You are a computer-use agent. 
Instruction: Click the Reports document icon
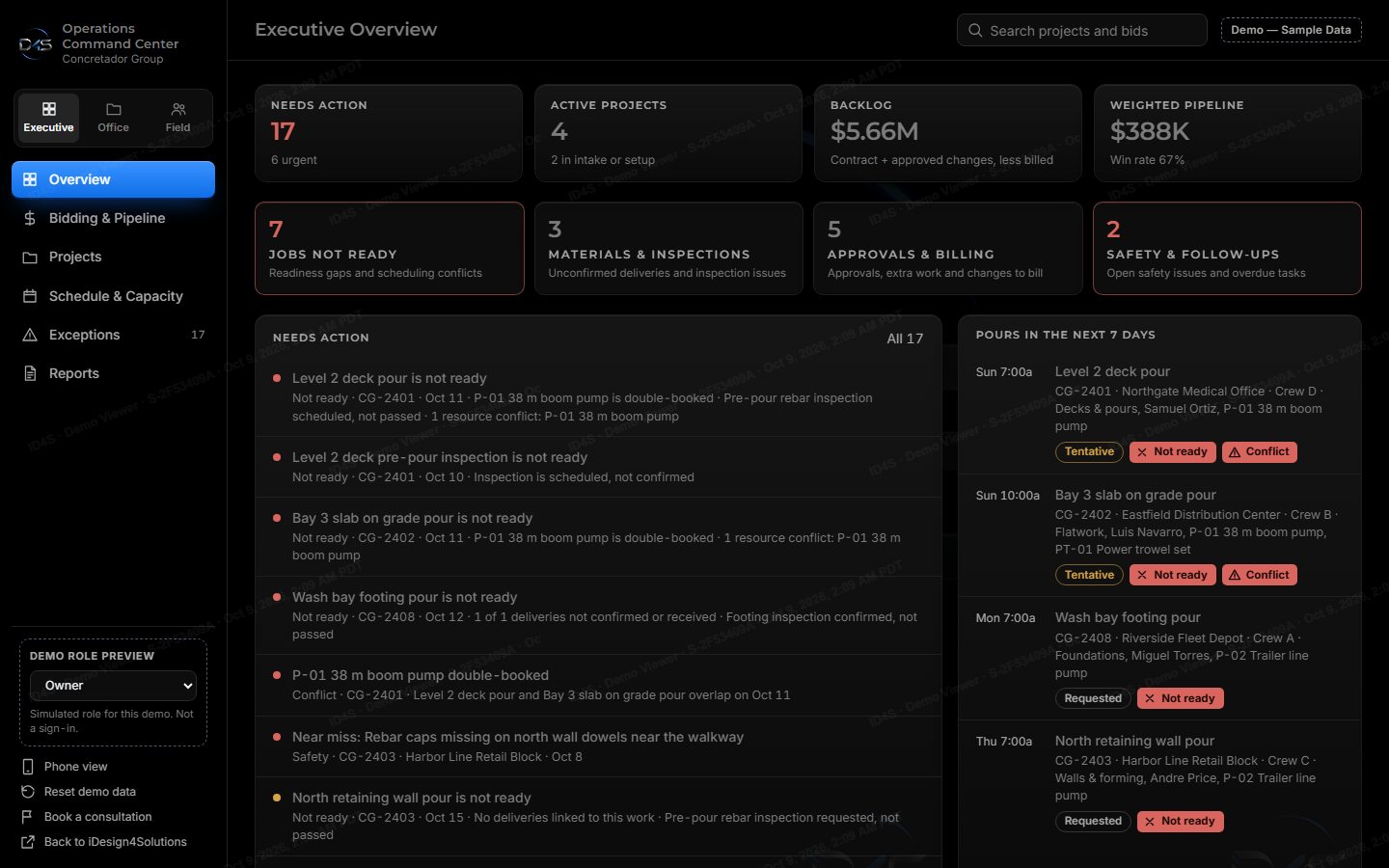pyautogui.click(x=30, y=373)
